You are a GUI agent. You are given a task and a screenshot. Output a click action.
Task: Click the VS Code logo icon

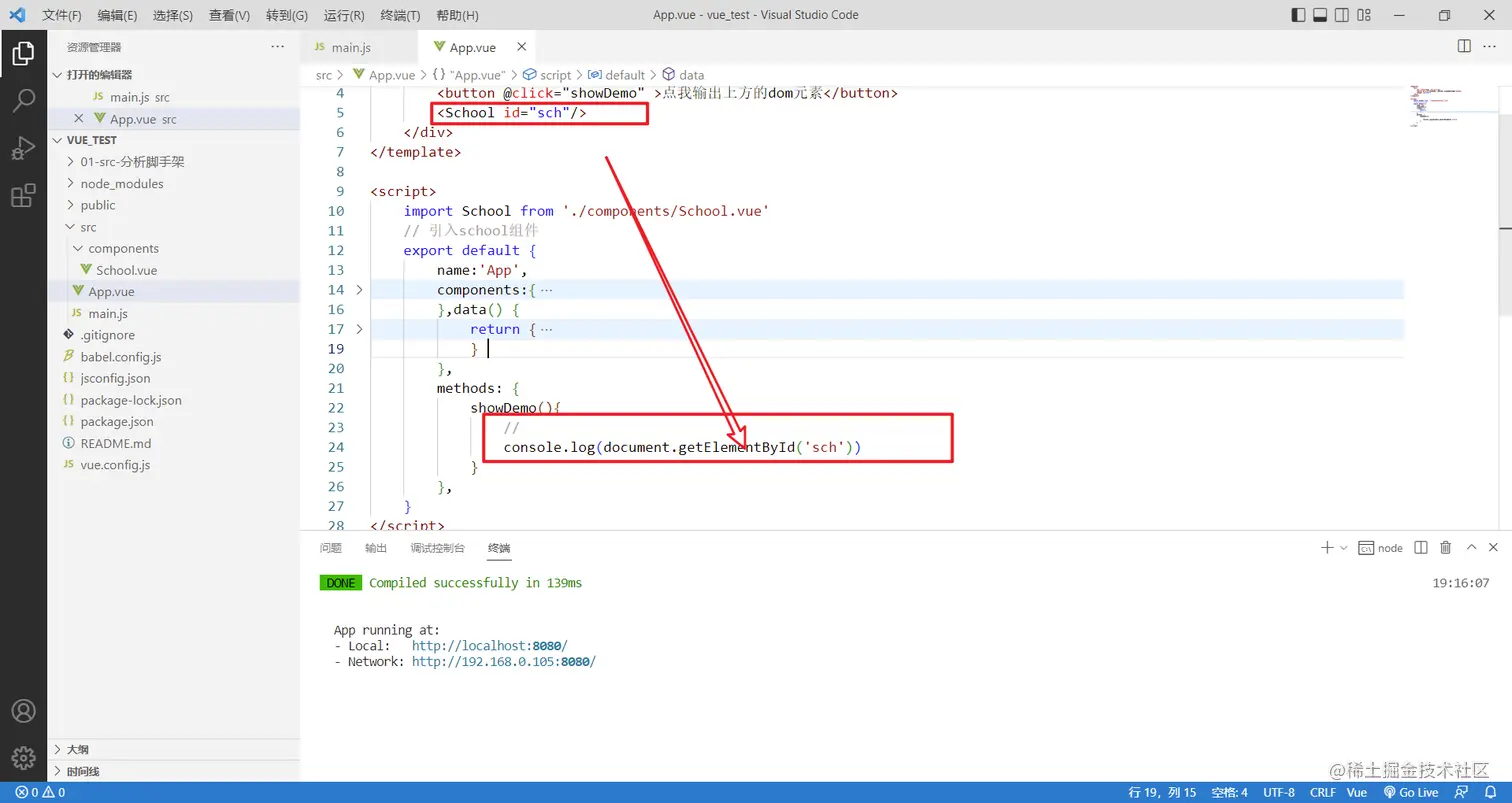[x=17, y=15]
